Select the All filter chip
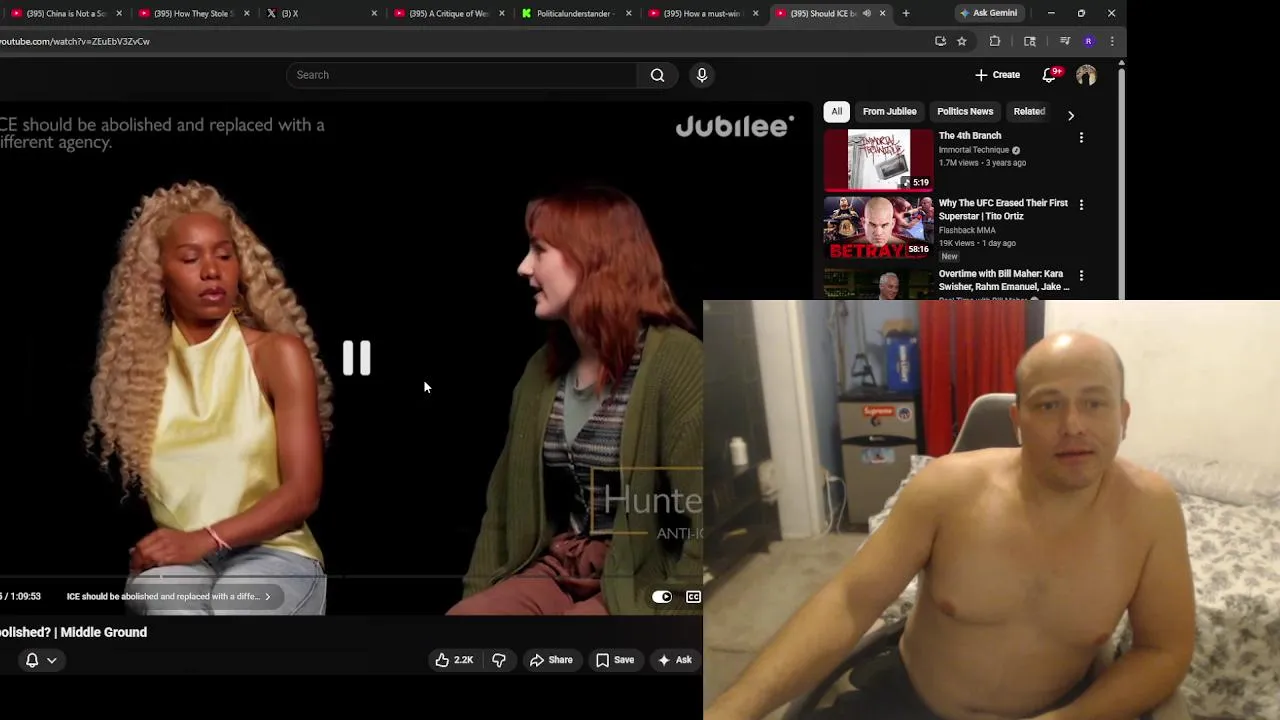The height and width of the screenshot is (720, 1280). [836, 111]
